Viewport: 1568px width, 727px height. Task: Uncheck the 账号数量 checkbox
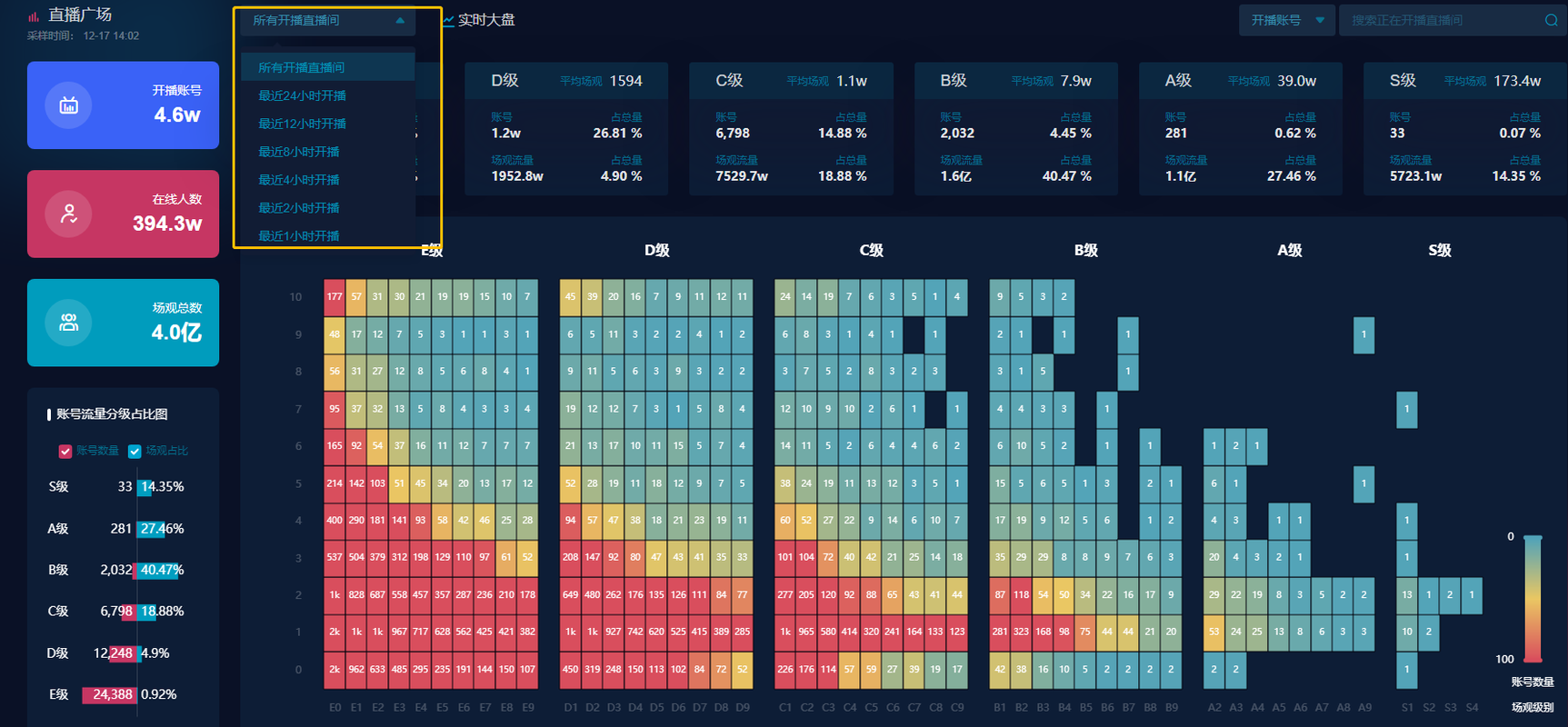(x=65, y=452)
